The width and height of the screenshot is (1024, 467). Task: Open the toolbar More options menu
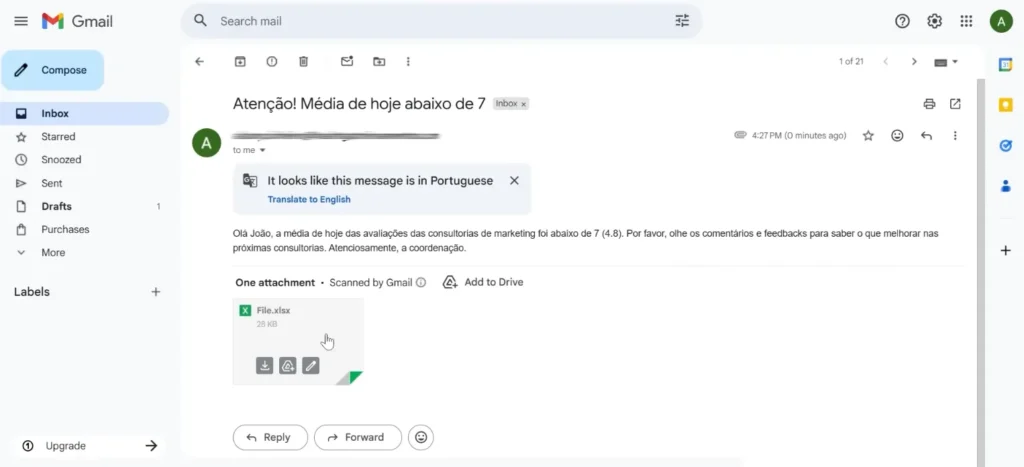[x=408, y=61]
